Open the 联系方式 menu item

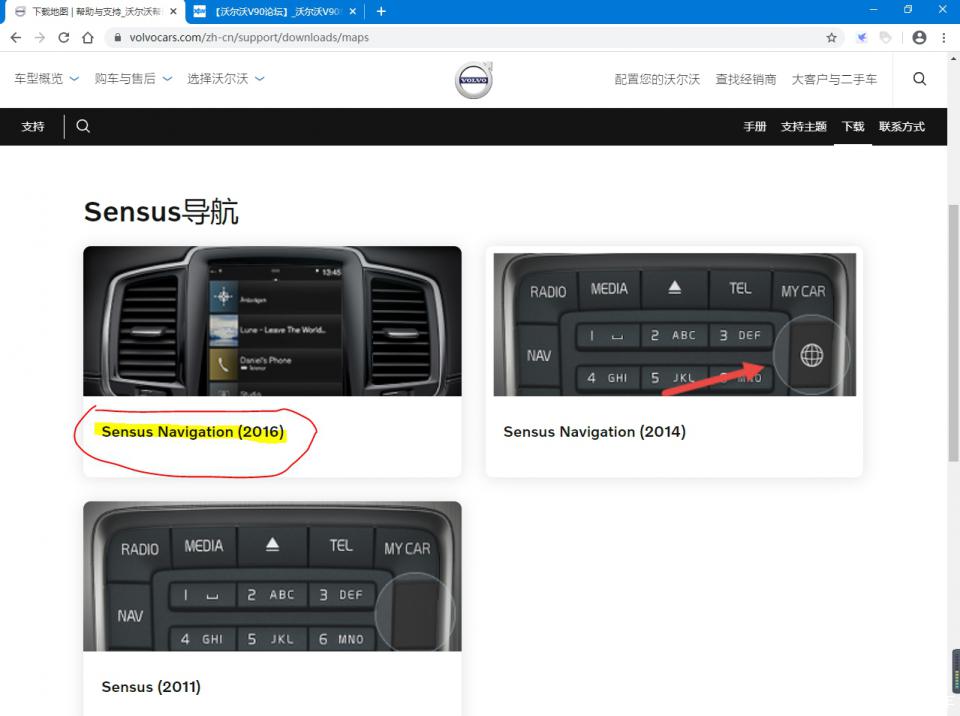coord(902,127)
